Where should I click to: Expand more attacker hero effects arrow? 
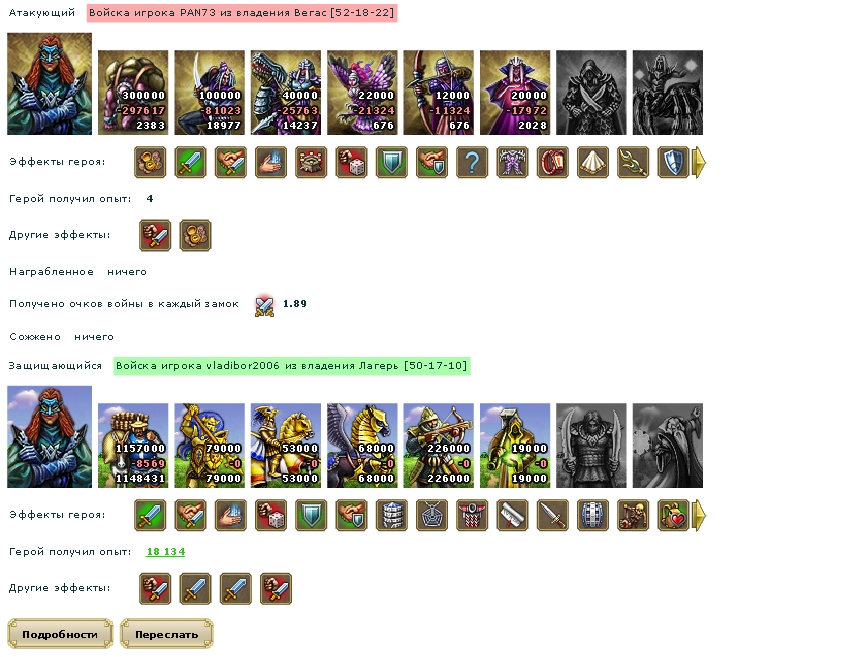700,162
